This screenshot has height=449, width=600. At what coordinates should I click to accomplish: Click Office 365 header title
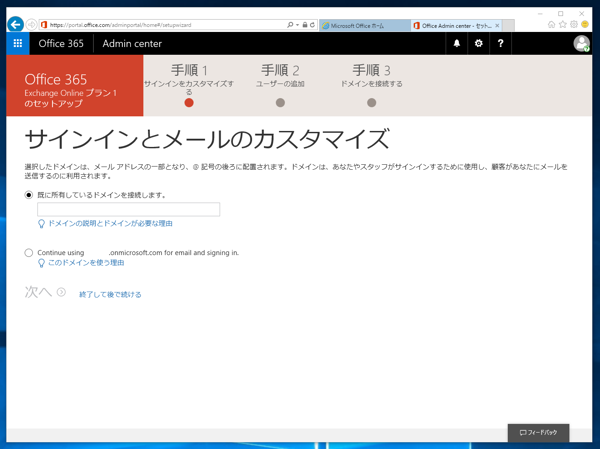(61, 43)
